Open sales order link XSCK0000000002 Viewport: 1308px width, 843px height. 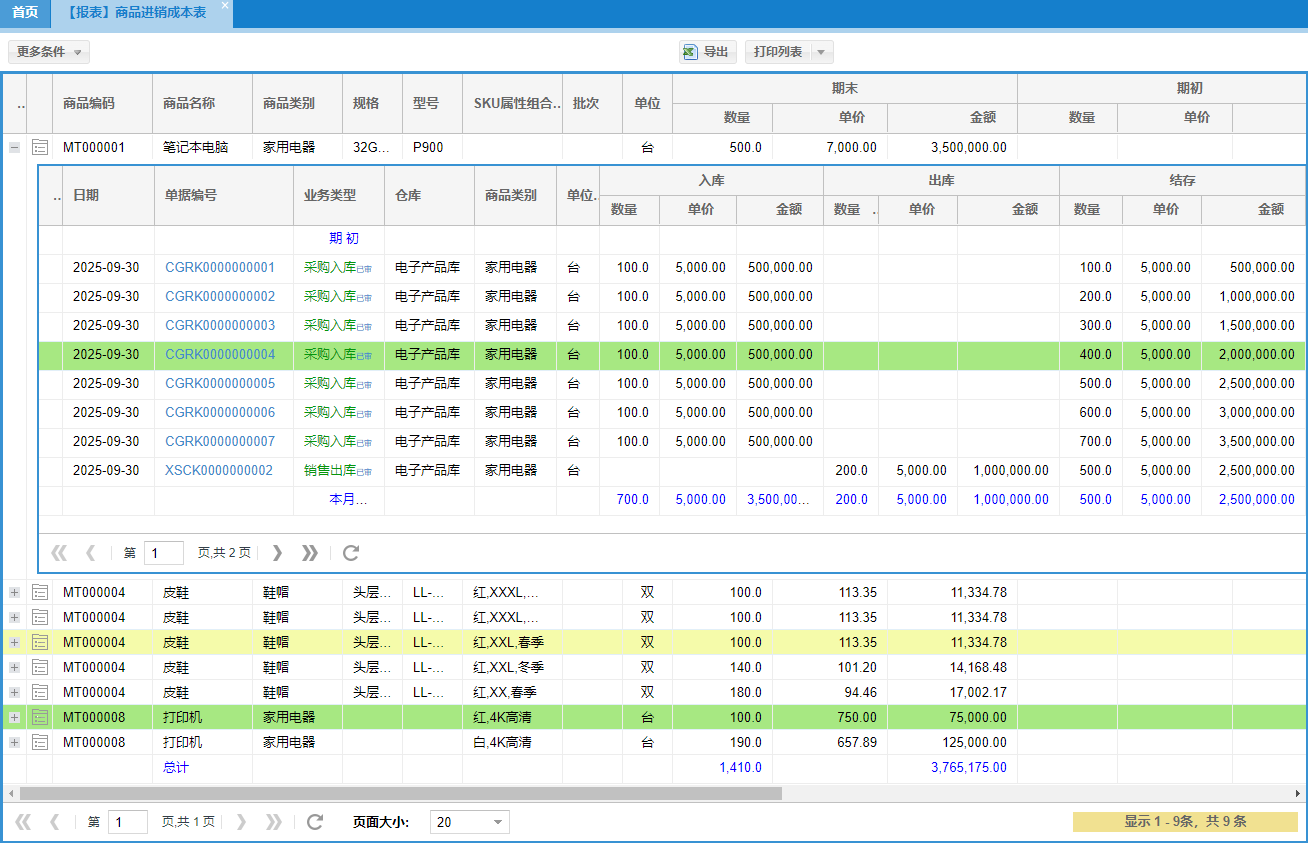[x=218, y=470]
